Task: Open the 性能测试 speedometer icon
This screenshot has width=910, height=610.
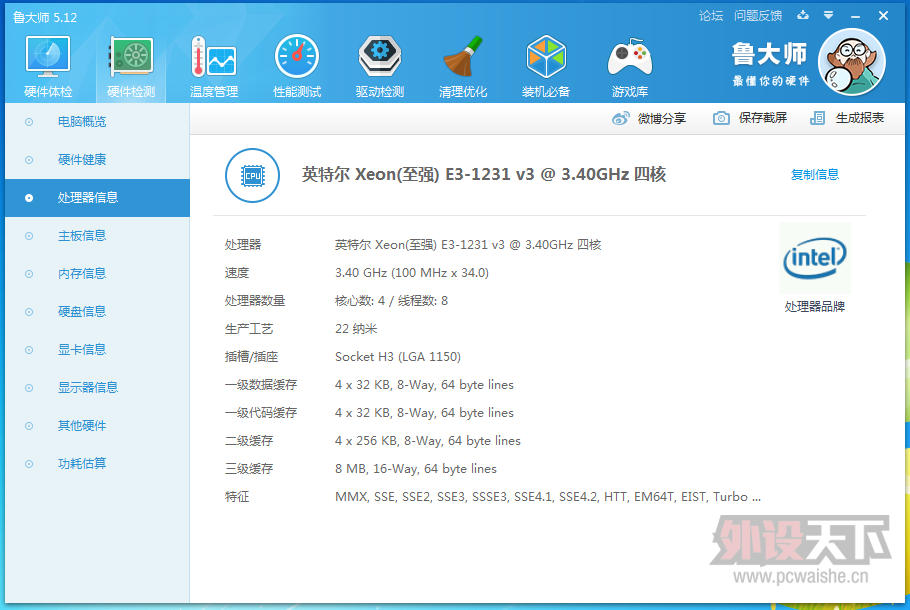Action: (x=297, y=64)
